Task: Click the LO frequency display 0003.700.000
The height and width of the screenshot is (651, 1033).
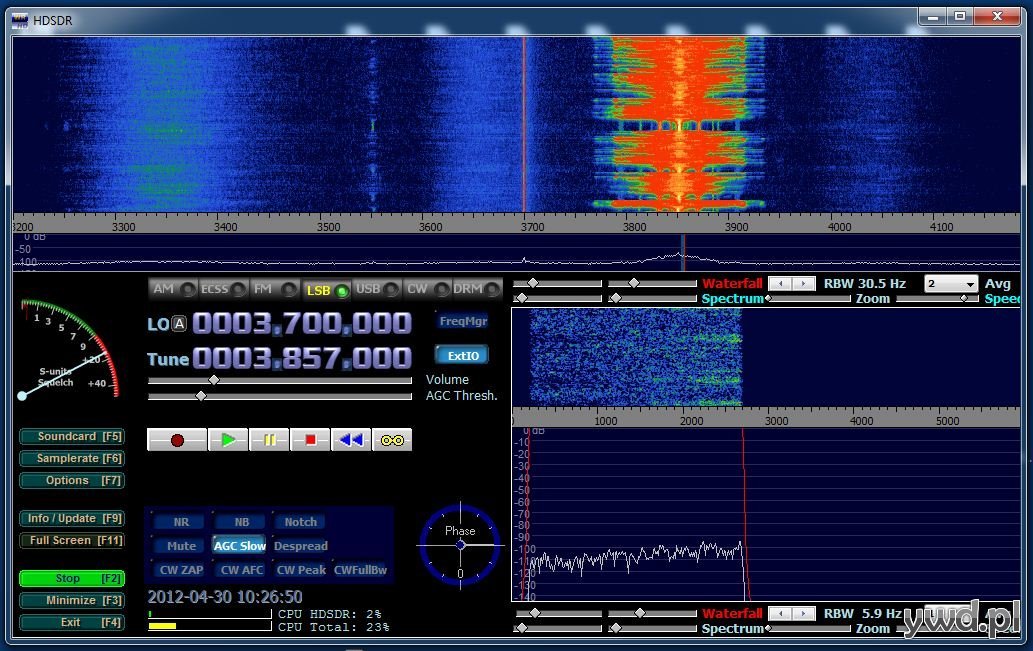Action: 302,323
